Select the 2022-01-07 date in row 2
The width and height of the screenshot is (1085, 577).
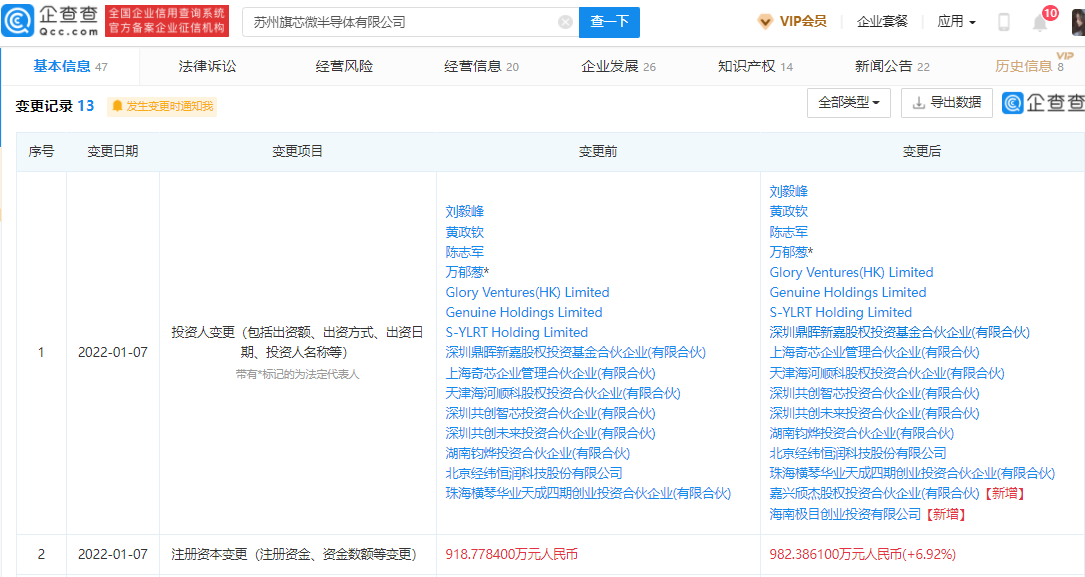113,554
